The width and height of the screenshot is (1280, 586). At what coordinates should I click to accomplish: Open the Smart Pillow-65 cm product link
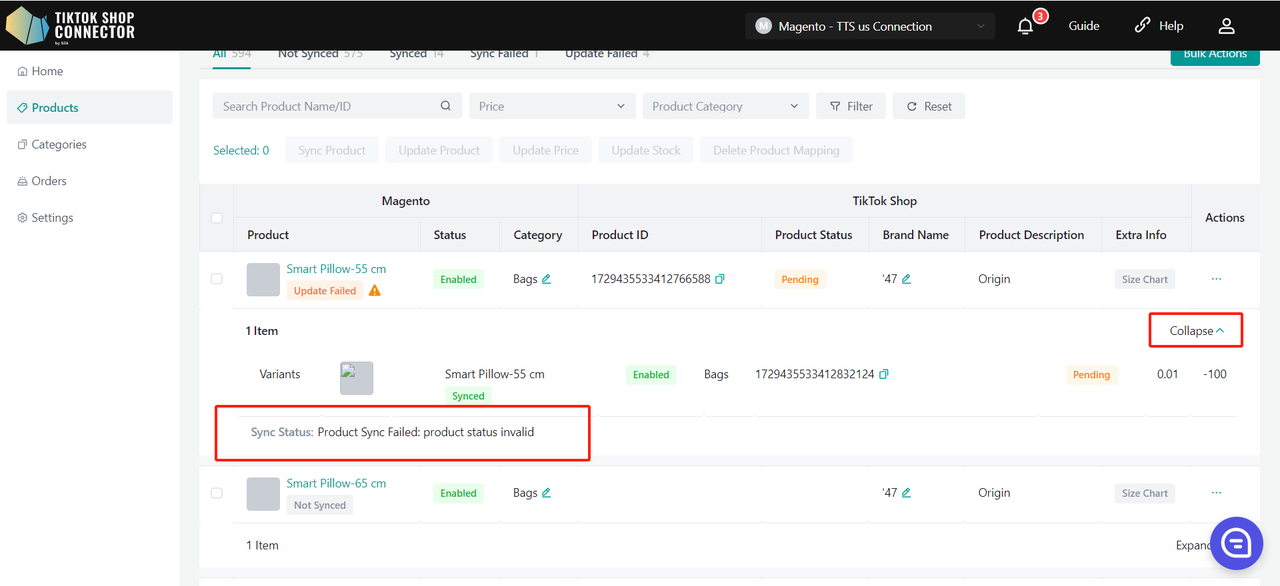(x=336, y=483)
